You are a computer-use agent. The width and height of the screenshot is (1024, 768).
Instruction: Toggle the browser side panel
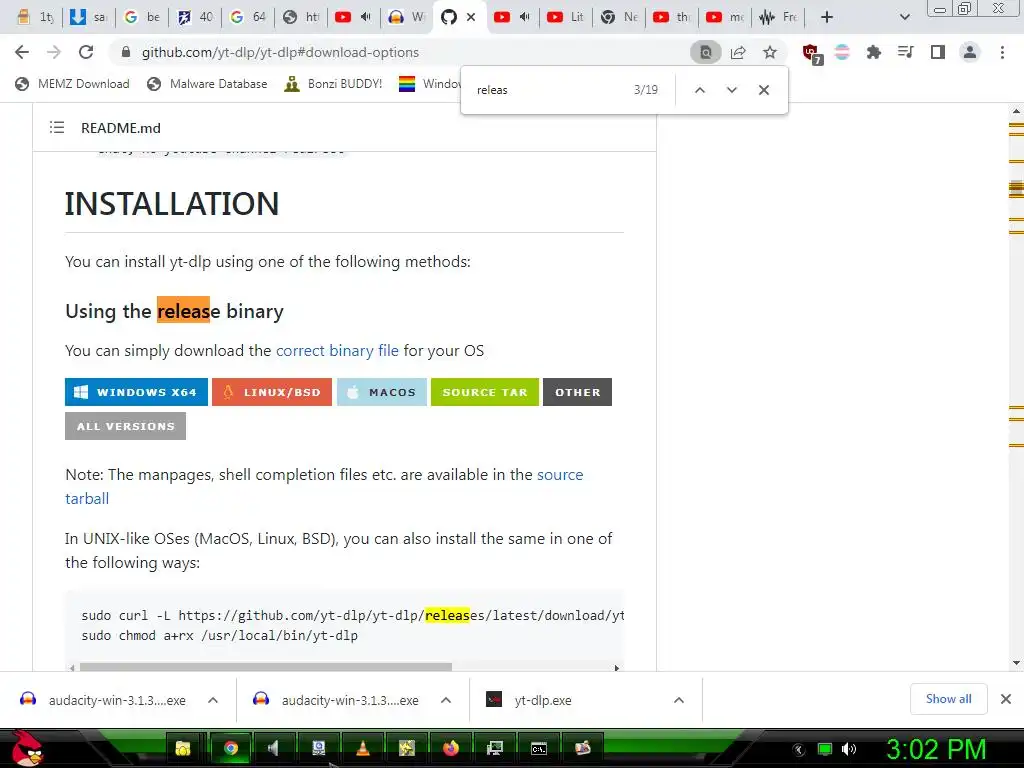938,52
